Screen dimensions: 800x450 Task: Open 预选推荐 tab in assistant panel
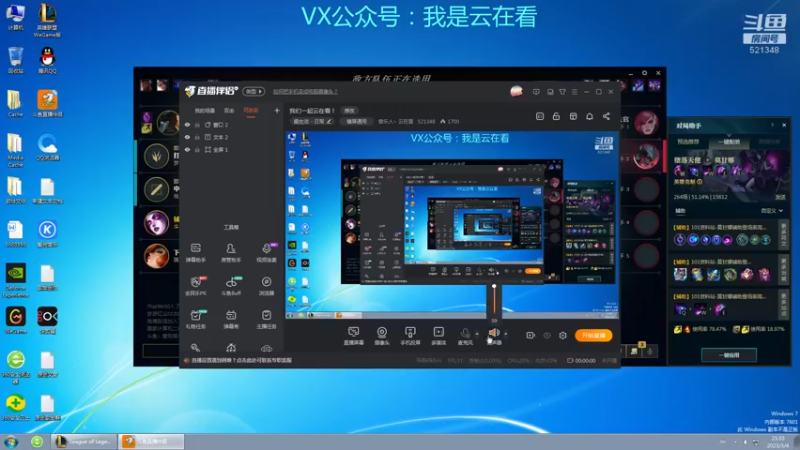click(688, 142)
